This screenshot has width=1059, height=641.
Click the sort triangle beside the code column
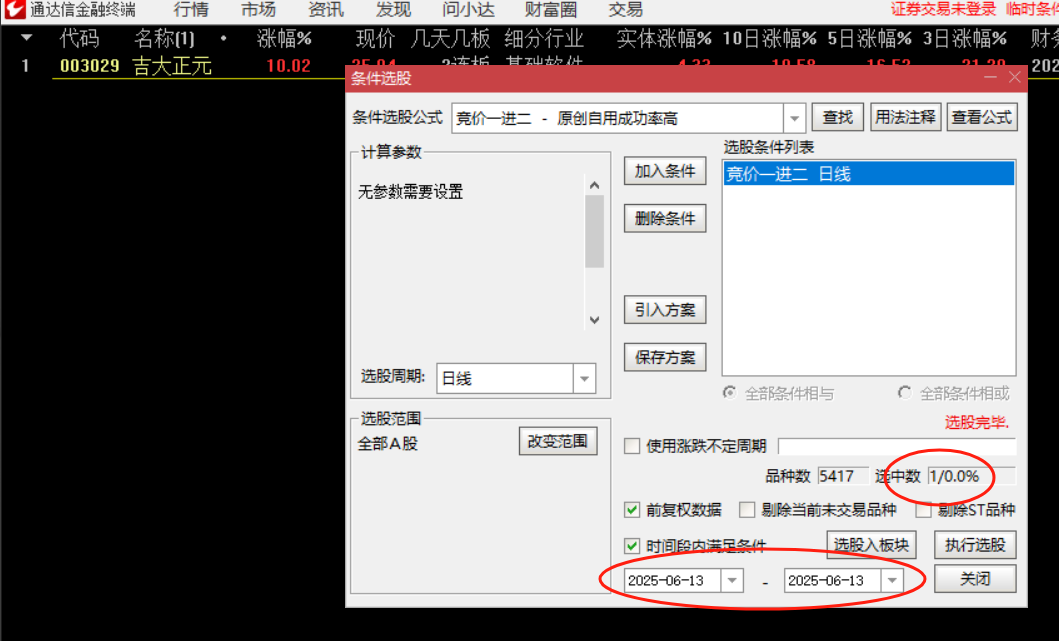pyautogui.click(x=27, y=38)
